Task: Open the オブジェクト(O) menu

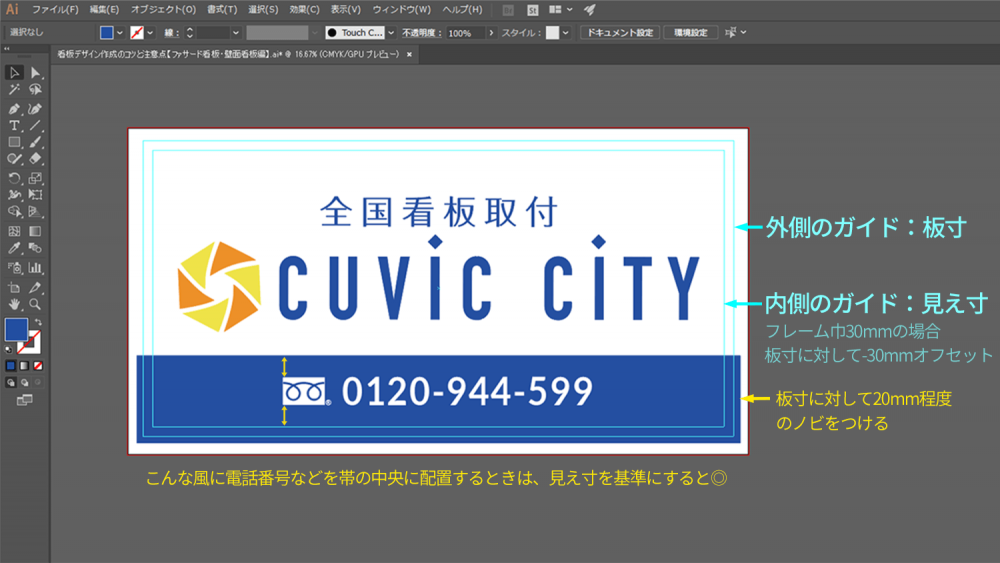Action: [163, 10]
